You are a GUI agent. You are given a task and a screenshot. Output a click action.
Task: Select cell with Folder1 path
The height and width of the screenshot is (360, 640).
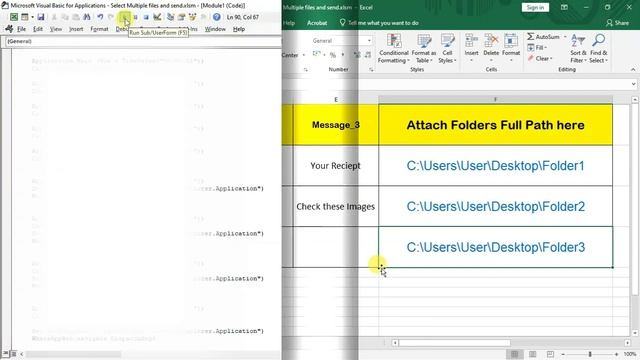point(496,166)
